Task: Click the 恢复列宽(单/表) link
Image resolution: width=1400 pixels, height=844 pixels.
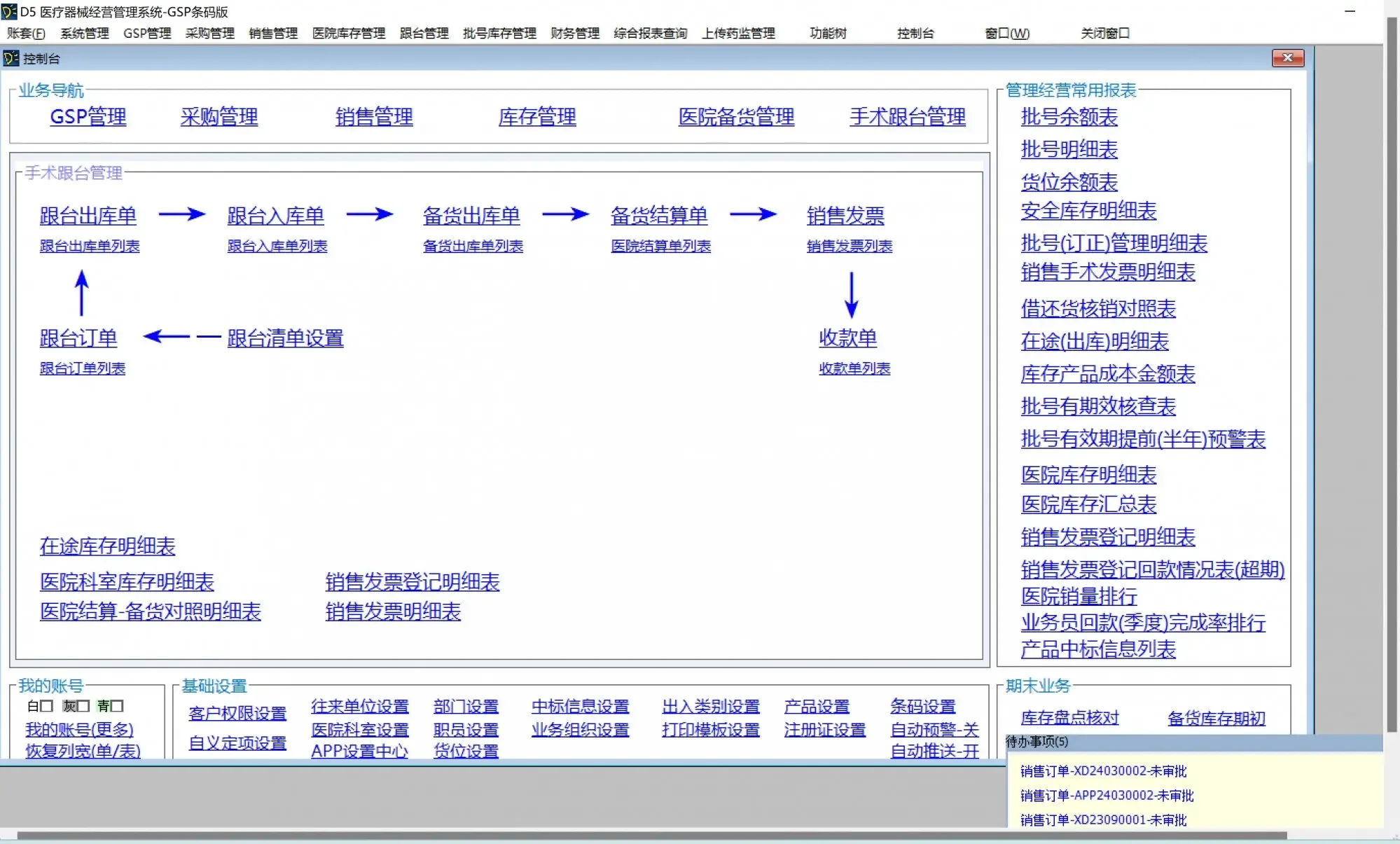Action: pos(83,751)
